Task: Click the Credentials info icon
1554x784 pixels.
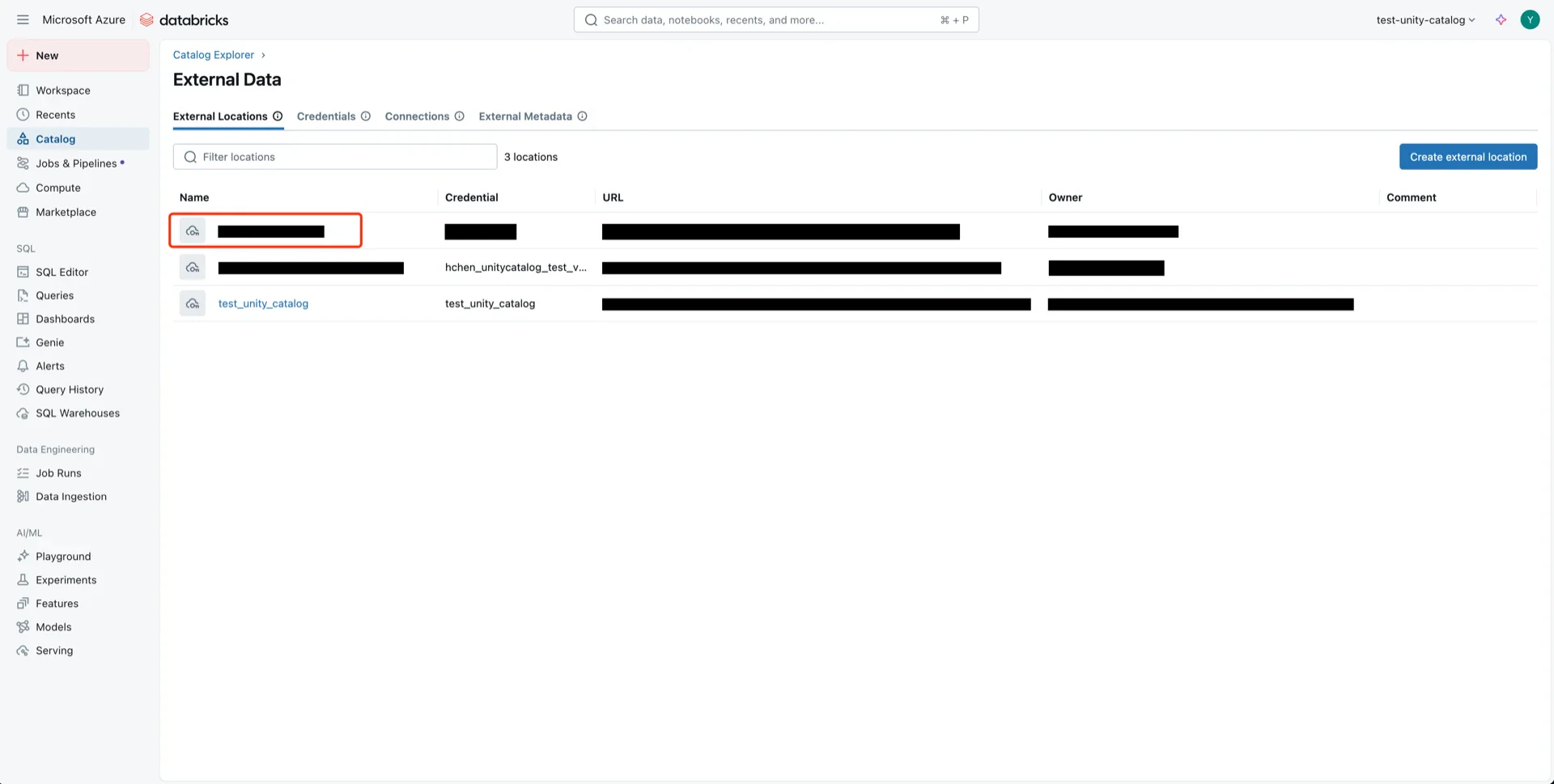Action: point(366,116)
